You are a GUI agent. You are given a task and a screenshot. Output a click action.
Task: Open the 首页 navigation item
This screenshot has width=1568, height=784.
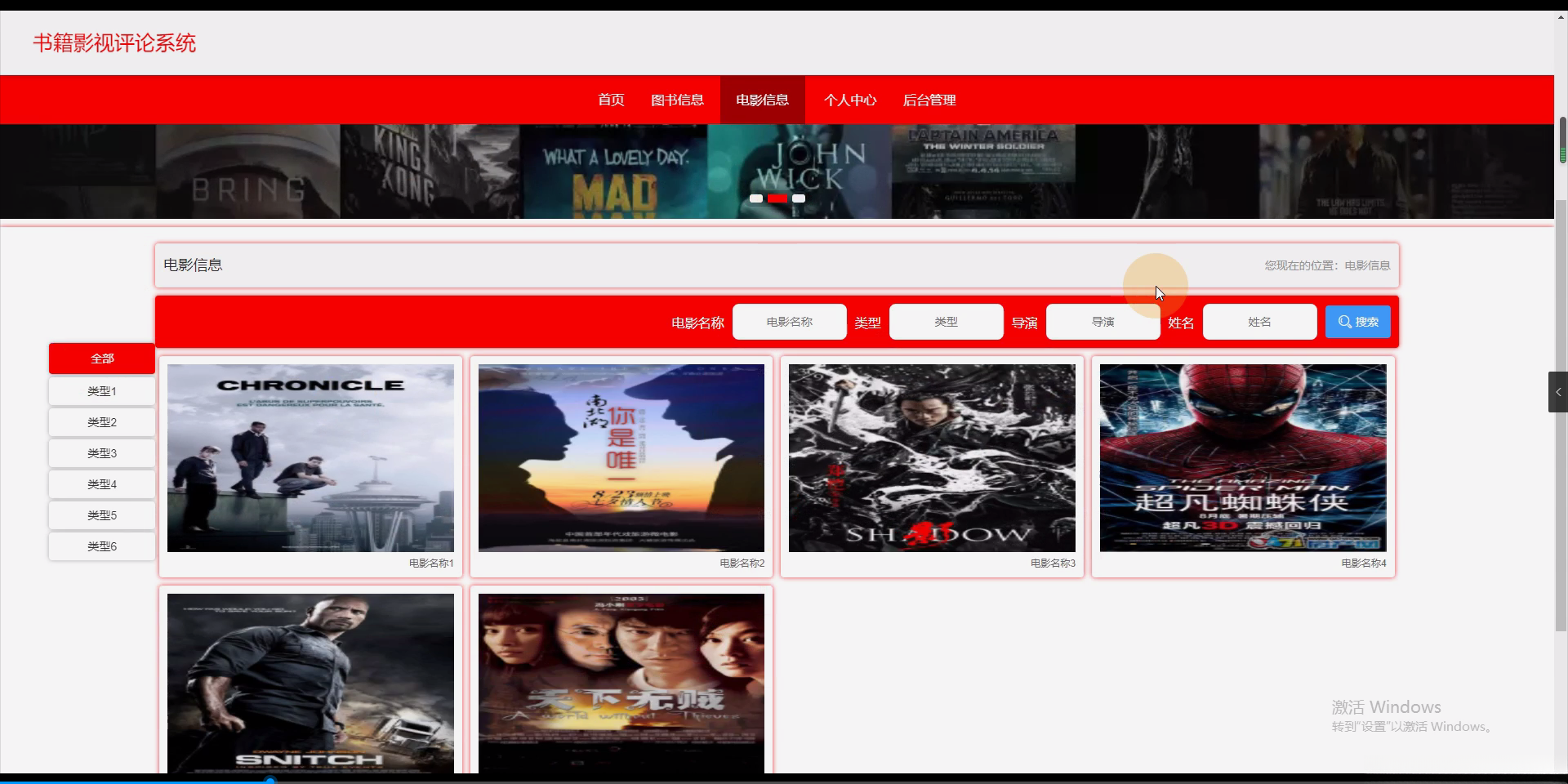coord(611,100)
